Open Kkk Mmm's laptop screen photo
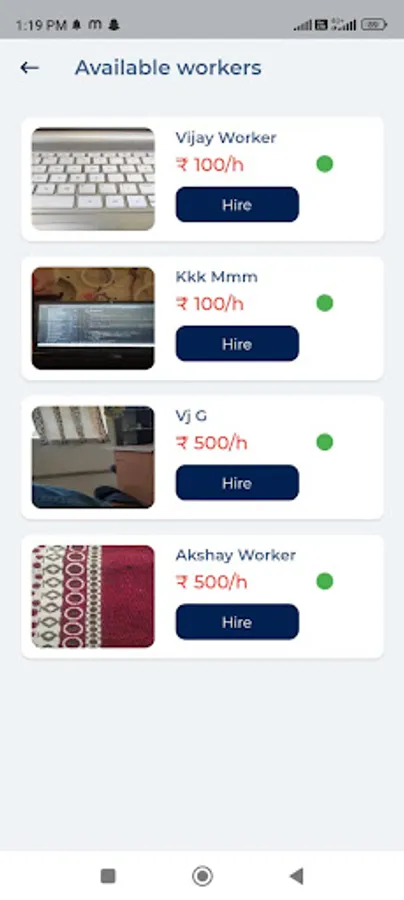Screen dimensions: 404x900 pos(93,318)
